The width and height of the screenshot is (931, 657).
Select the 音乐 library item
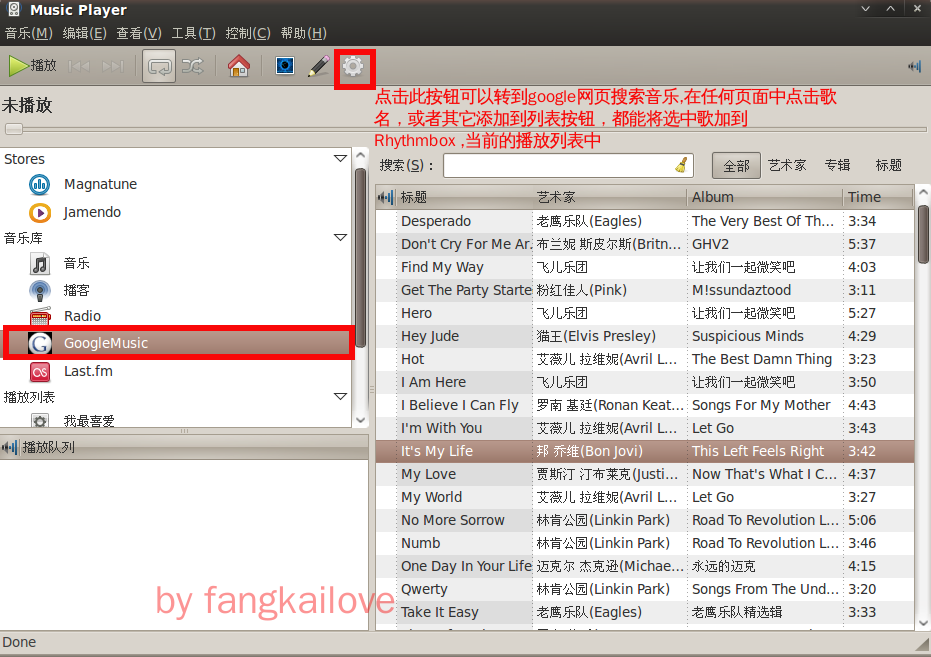[x=60, y=263]
